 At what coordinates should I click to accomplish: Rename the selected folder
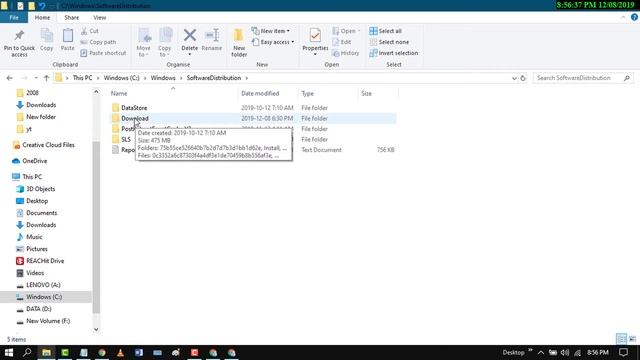(212, 40)
